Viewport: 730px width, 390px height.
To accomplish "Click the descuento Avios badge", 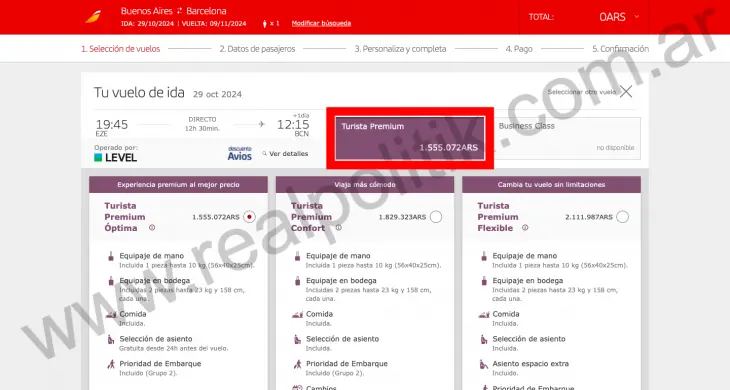I will point(240,154).
